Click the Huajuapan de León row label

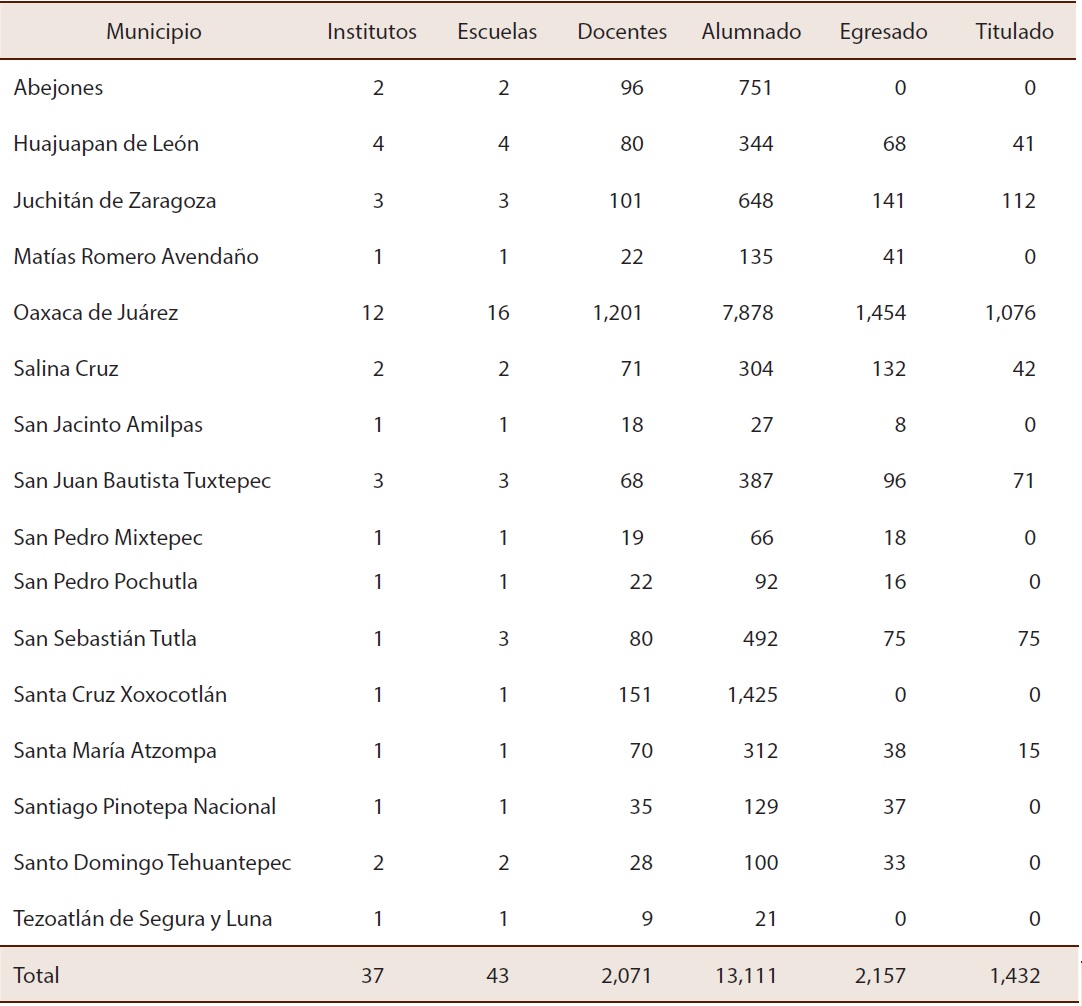click(111, 143)
